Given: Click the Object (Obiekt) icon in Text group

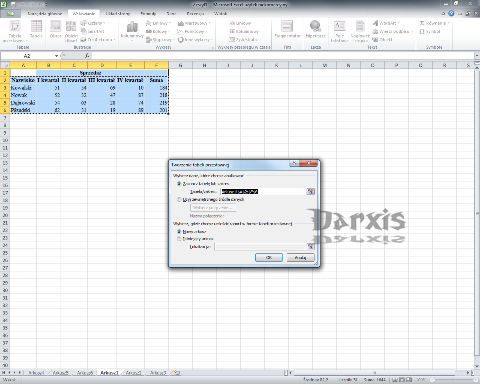Looking at the screenshot, I should click(375, 40).
